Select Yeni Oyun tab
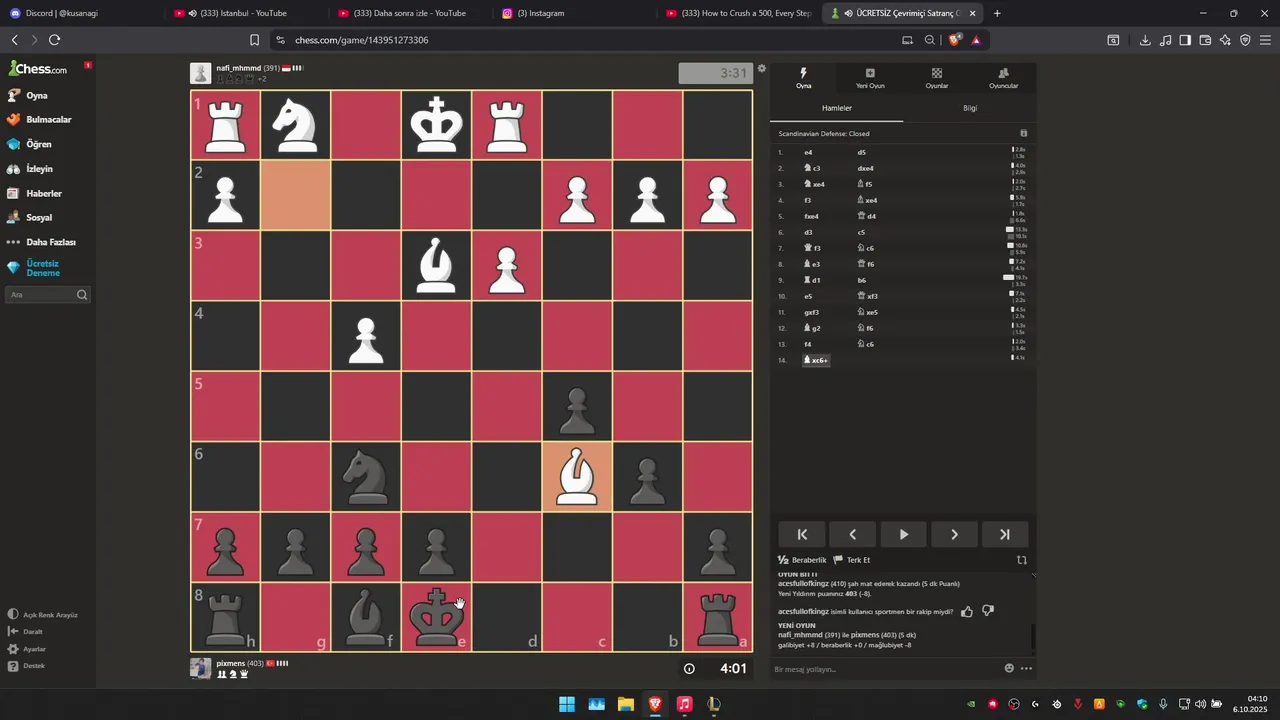 coord(870,79)
